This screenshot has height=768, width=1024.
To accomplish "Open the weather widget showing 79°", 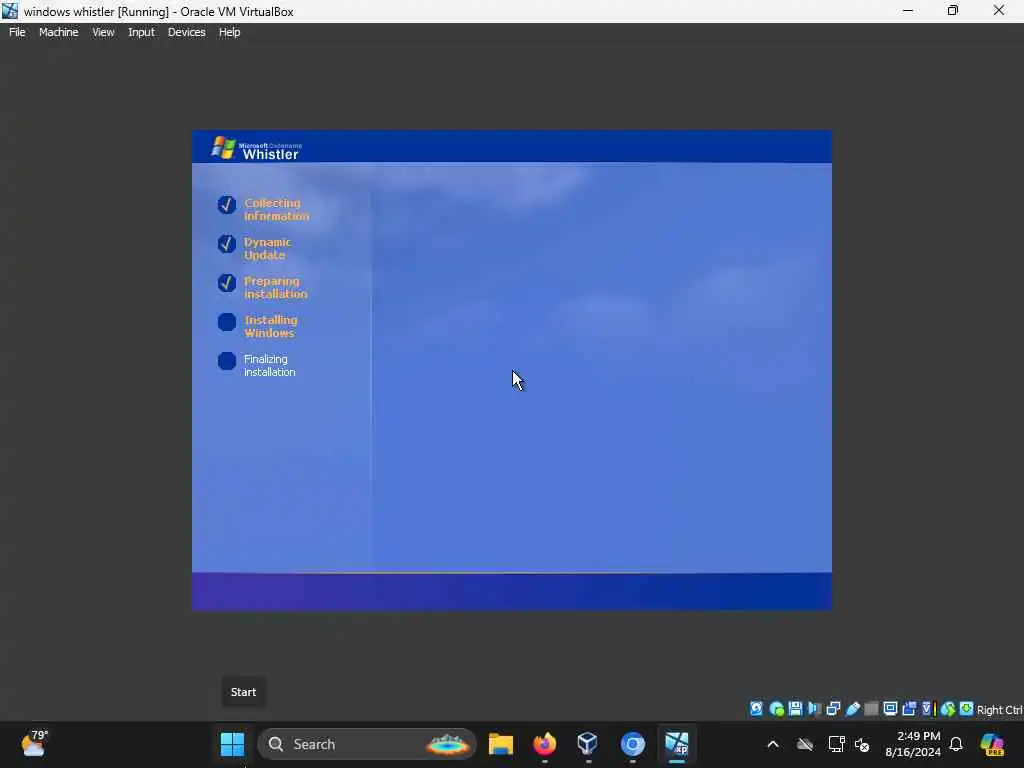I will [34, 743].
